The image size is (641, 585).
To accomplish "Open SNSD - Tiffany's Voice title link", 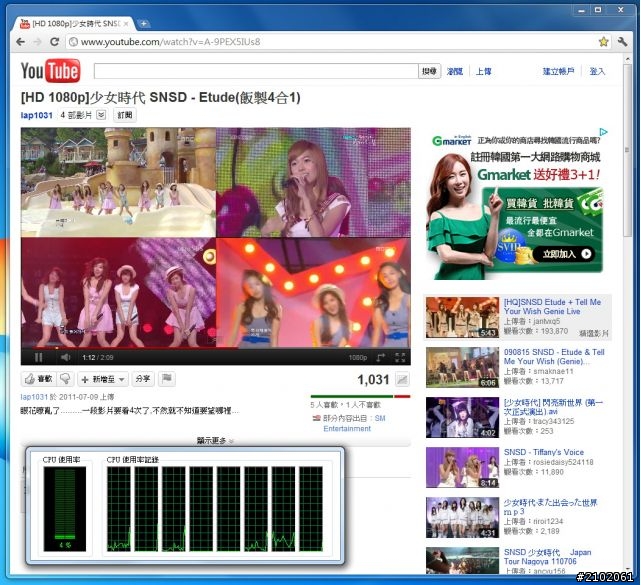I will tap(544, 452).
